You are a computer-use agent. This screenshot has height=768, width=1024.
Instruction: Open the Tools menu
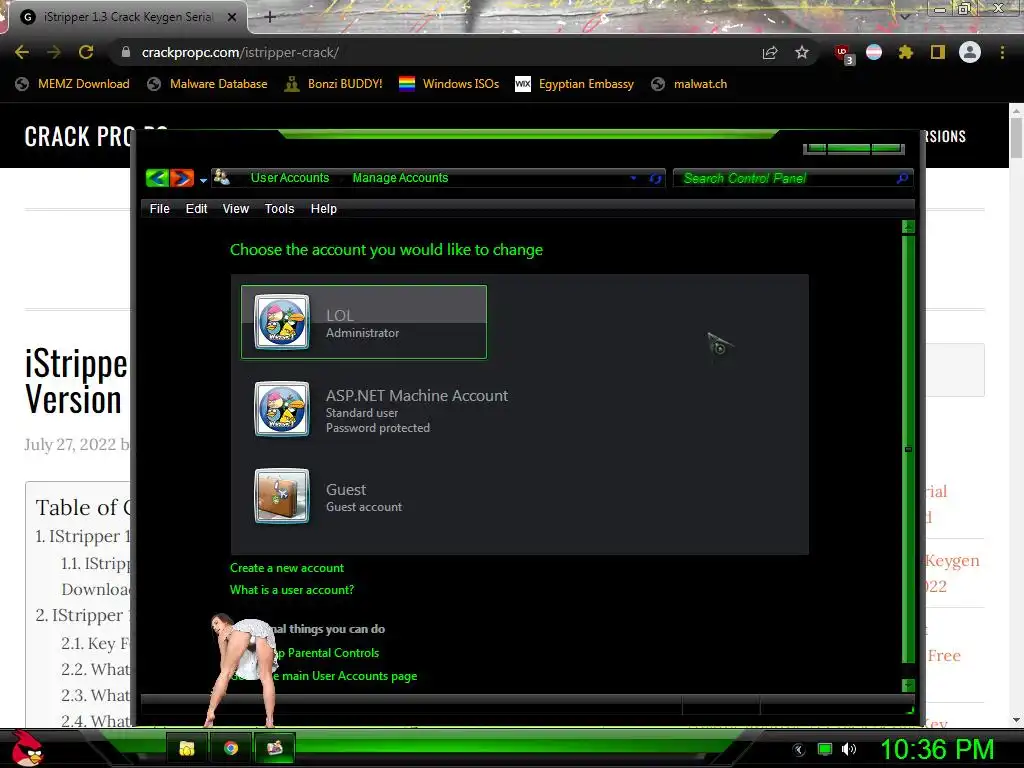pyautogui.click(x=280, y=208)
